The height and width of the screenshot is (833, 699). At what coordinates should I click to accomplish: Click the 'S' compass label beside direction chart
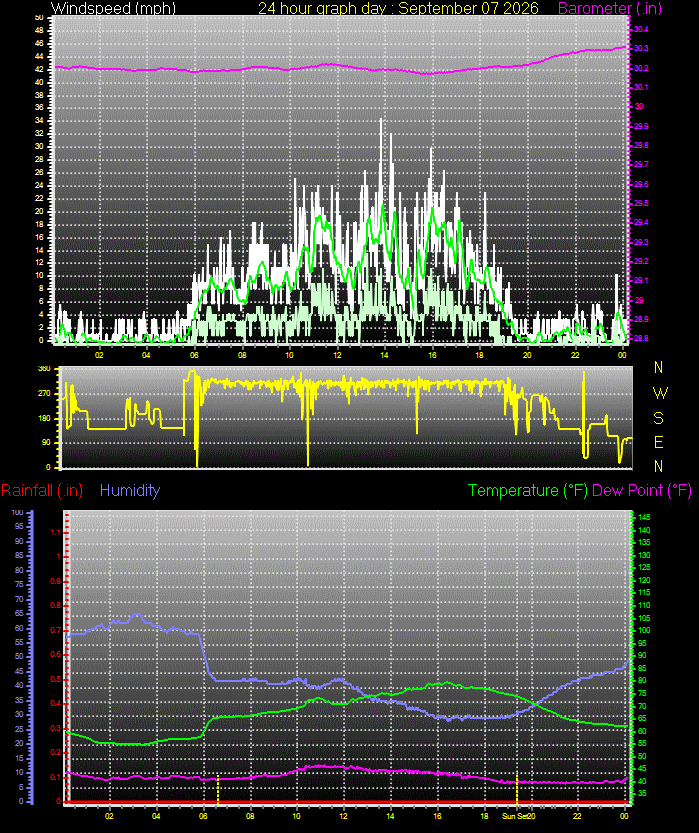point(659,418)
